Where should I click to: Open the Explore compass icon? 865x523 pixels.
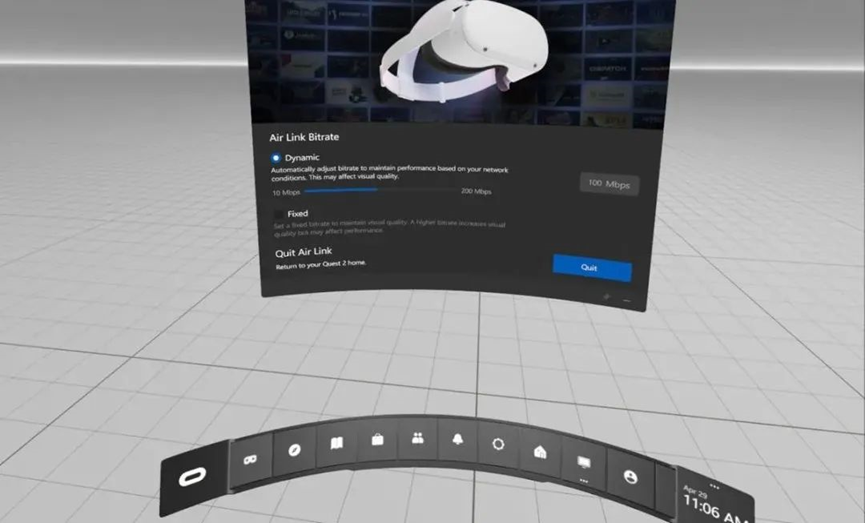tap(295, 450)
